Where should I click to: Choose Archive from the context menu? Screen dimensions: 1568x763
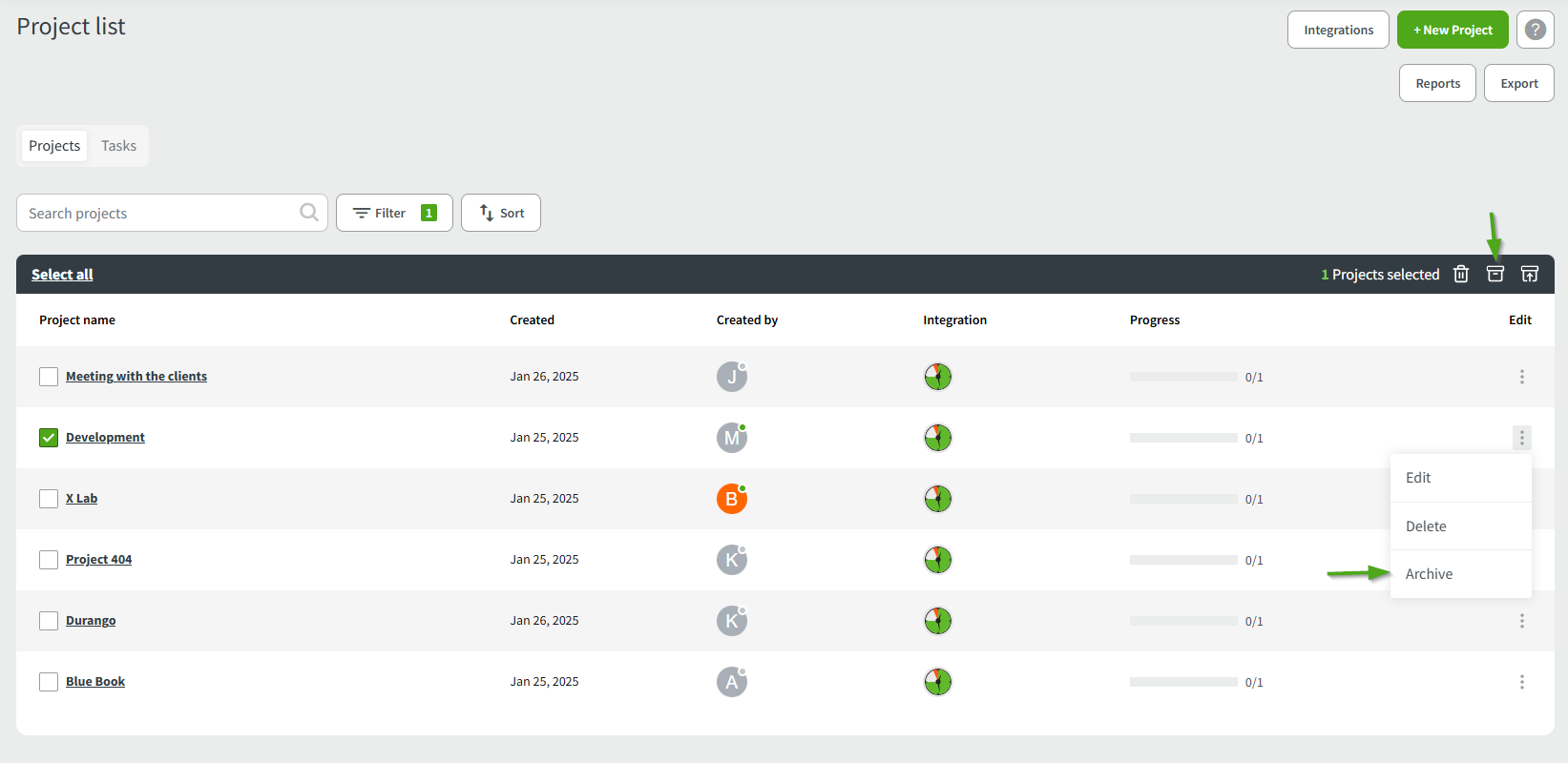click(x=1429, y=574)
